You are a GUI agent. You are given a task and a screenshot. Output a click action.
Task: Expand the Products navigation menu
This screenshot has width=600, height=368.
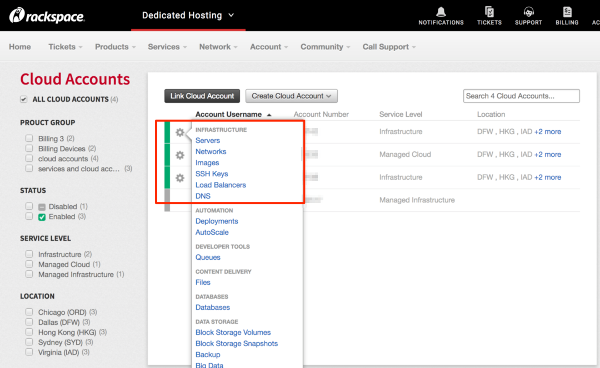coord(115,47)
